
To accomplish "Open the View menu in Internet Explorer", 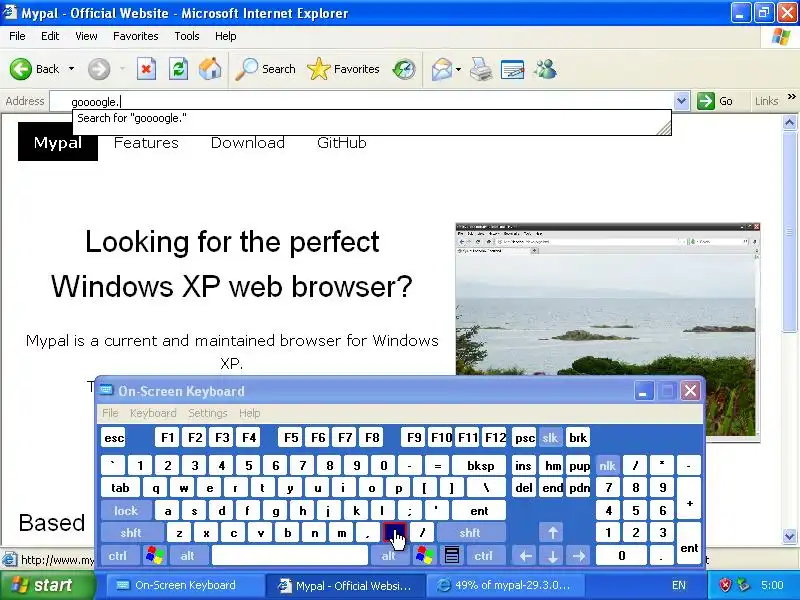I will 86,36.
